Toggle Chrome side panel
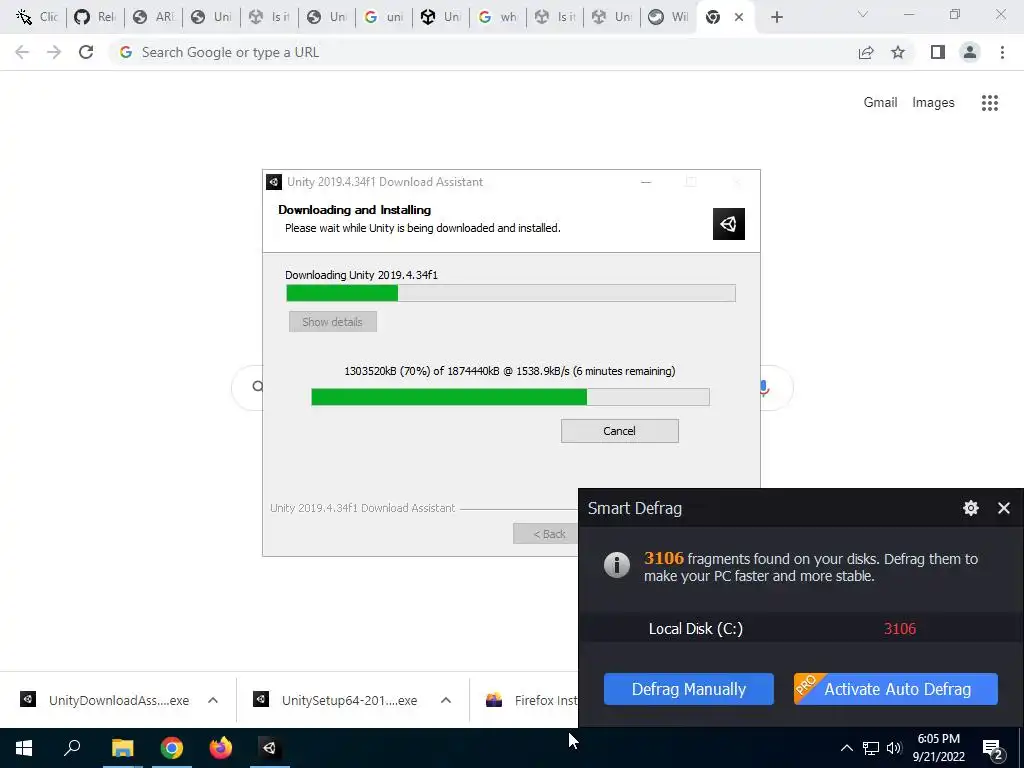1024x768 pixels. [938, 52]
